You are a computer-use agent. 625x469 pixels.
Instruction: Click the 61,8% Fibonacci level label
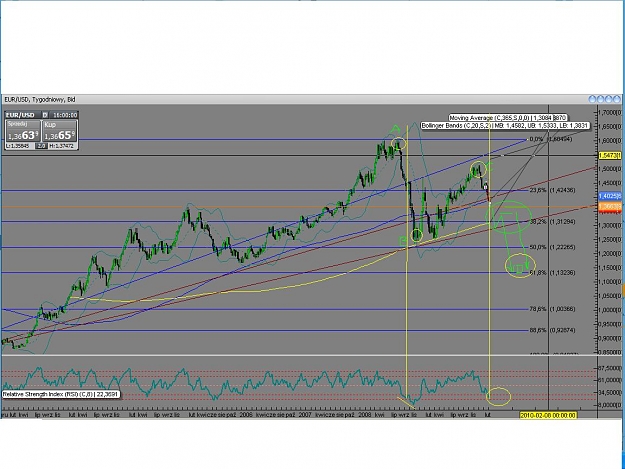[x=552, y=273]
